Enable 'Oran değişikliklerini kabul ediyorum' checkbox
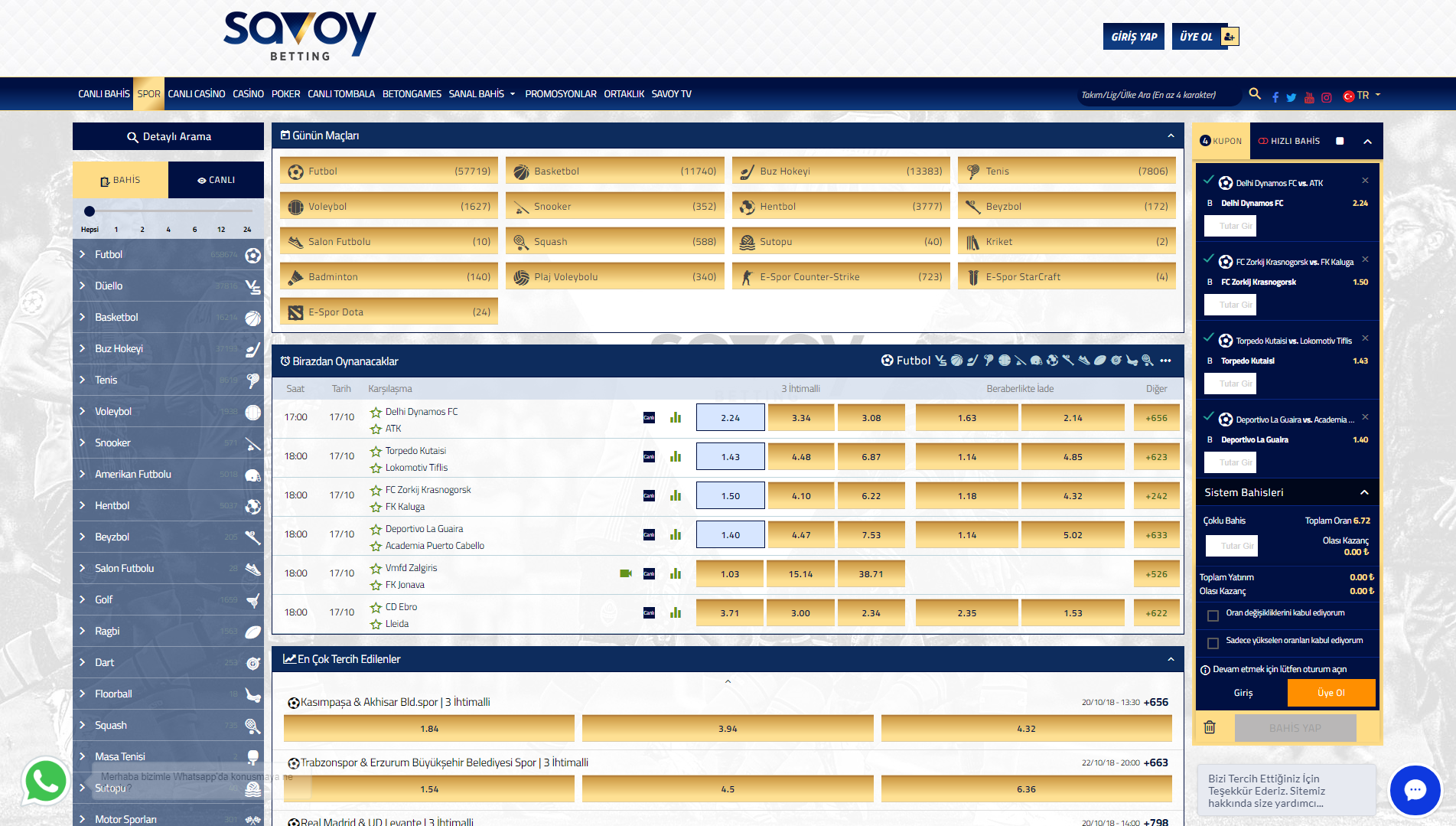The image size is (1456, 826). [x=1213, y=615]
